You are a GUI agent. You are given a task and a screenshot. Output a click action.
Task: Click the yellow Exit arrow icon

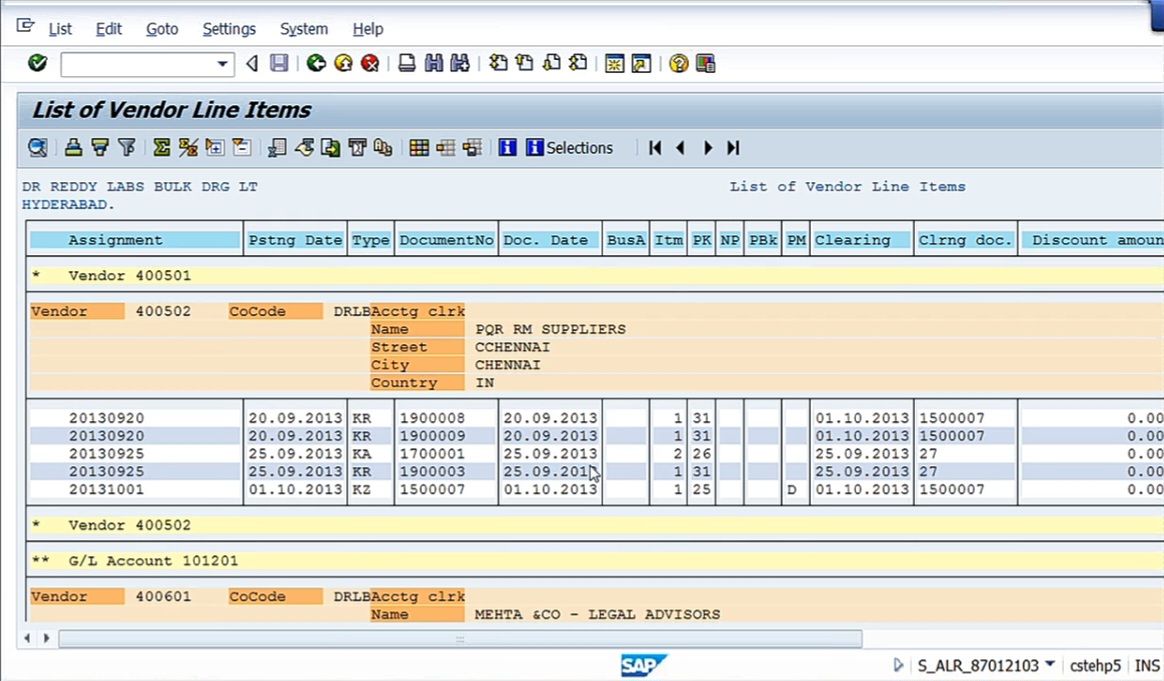coord(343,63)
